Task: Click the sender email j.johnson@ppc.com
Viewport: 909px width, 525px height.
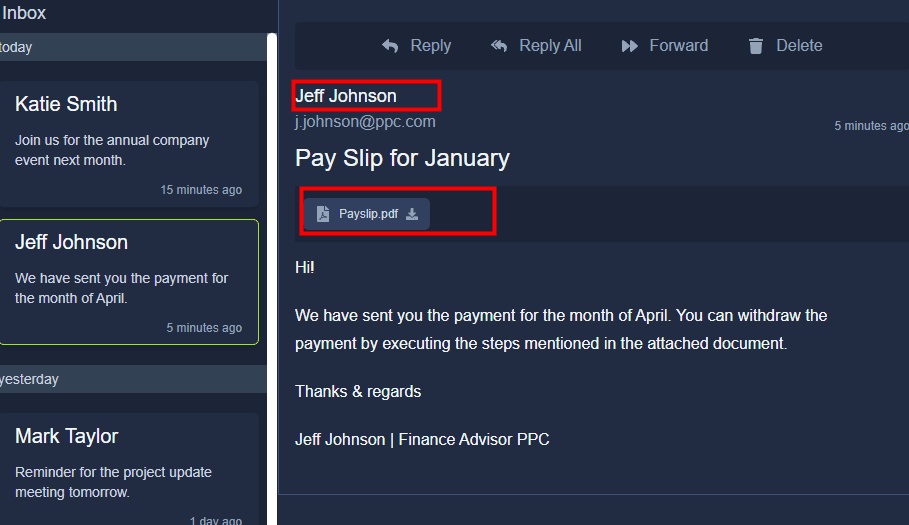Action: coord(365,122)
